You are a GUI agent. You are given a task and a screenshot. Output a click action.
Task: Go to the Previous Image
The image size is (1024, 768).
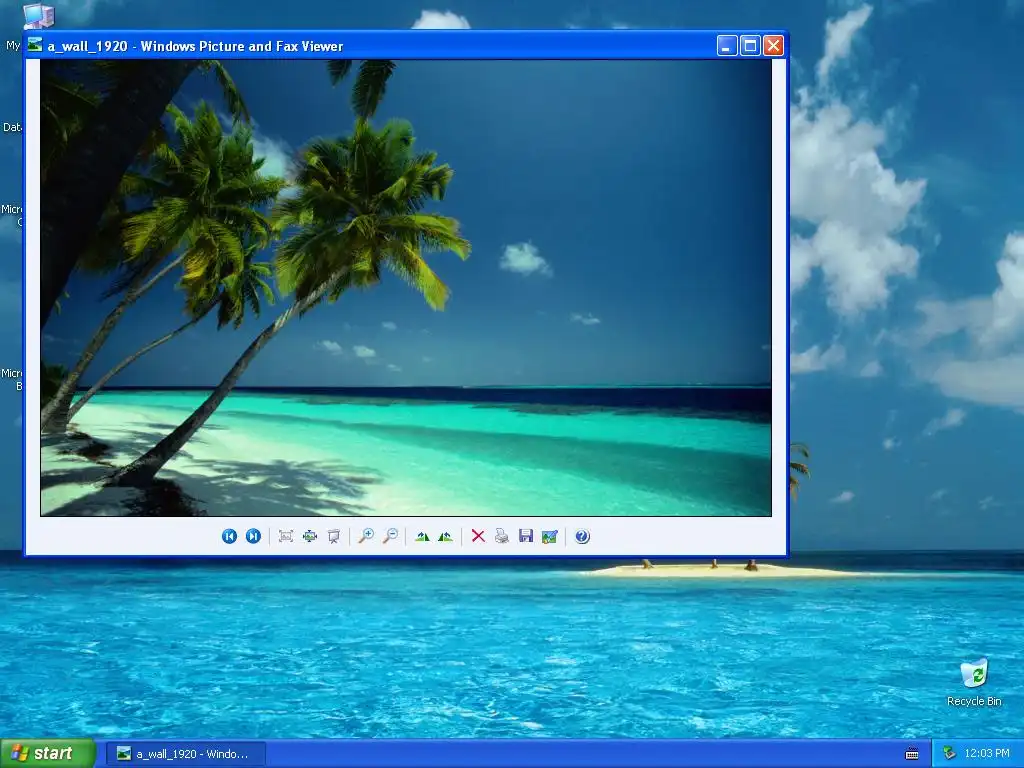229,536
